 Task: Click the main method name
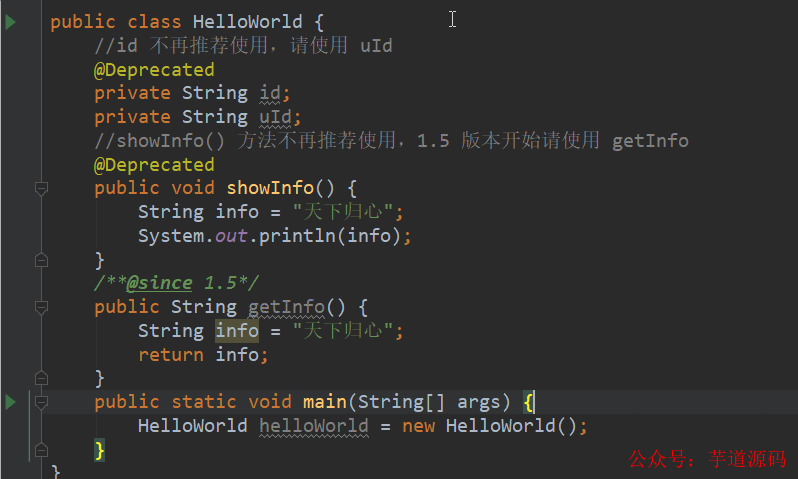pos(325,402)
